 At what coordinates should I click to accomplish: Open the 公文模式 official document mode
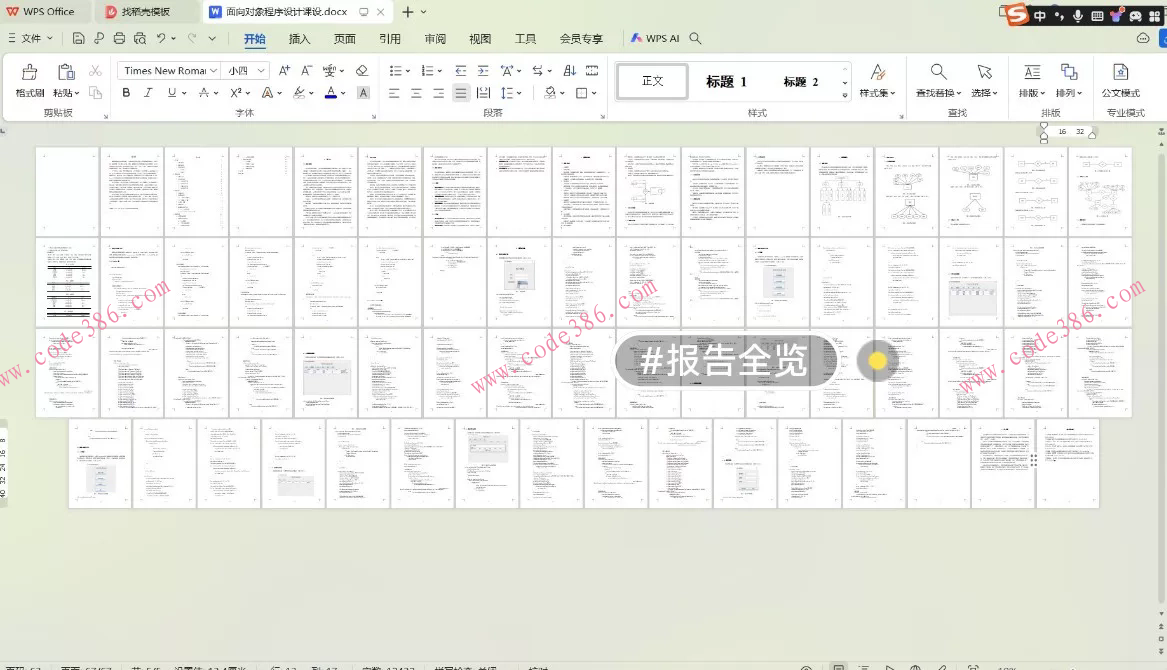[1120, 79]
